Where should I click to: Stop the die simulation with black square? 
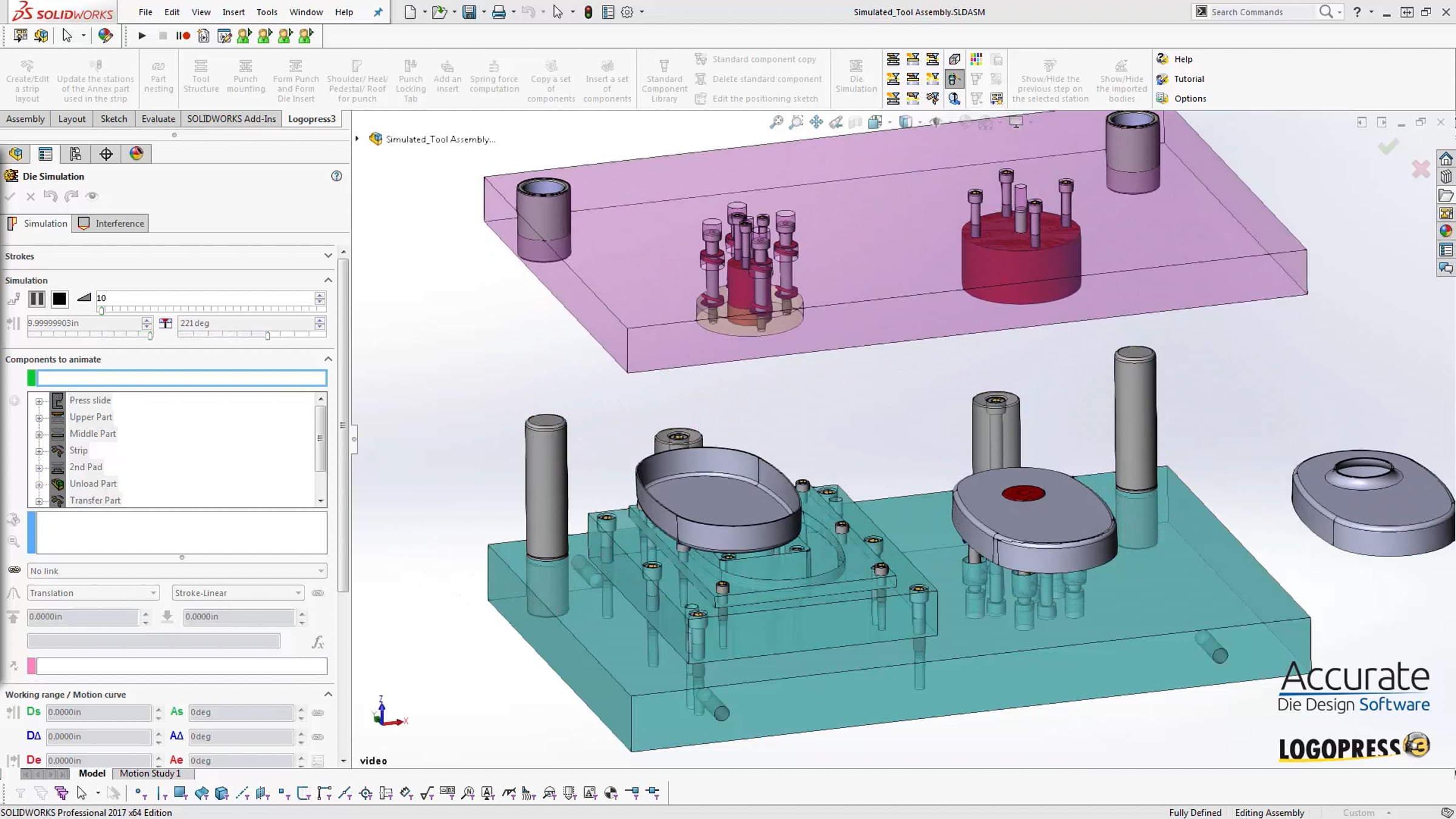[59, 298]
